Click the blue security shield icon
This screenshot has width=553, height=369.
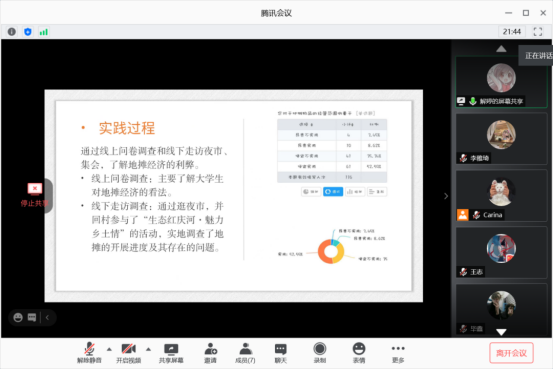[28, 32]
